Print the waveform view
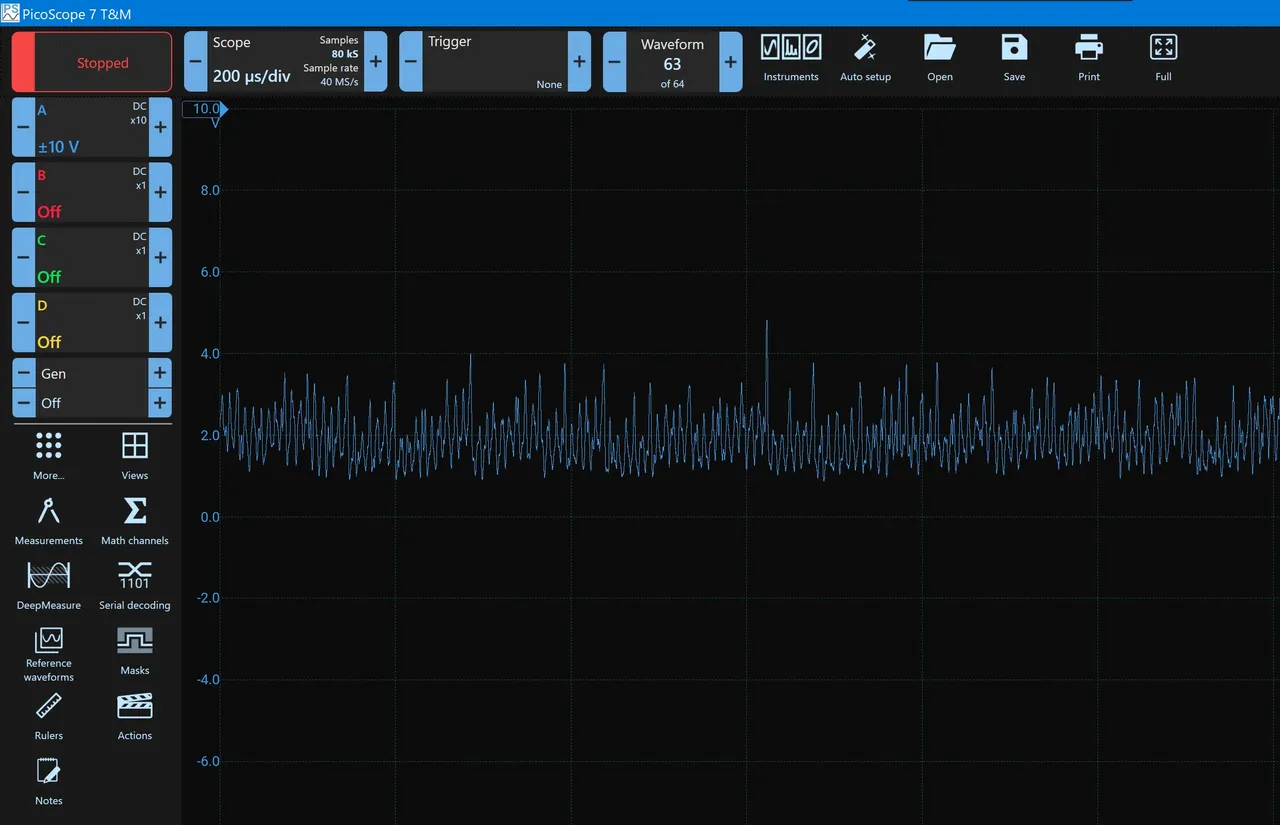Viewport: 1280px width, 825px height. coord(1089,48)
